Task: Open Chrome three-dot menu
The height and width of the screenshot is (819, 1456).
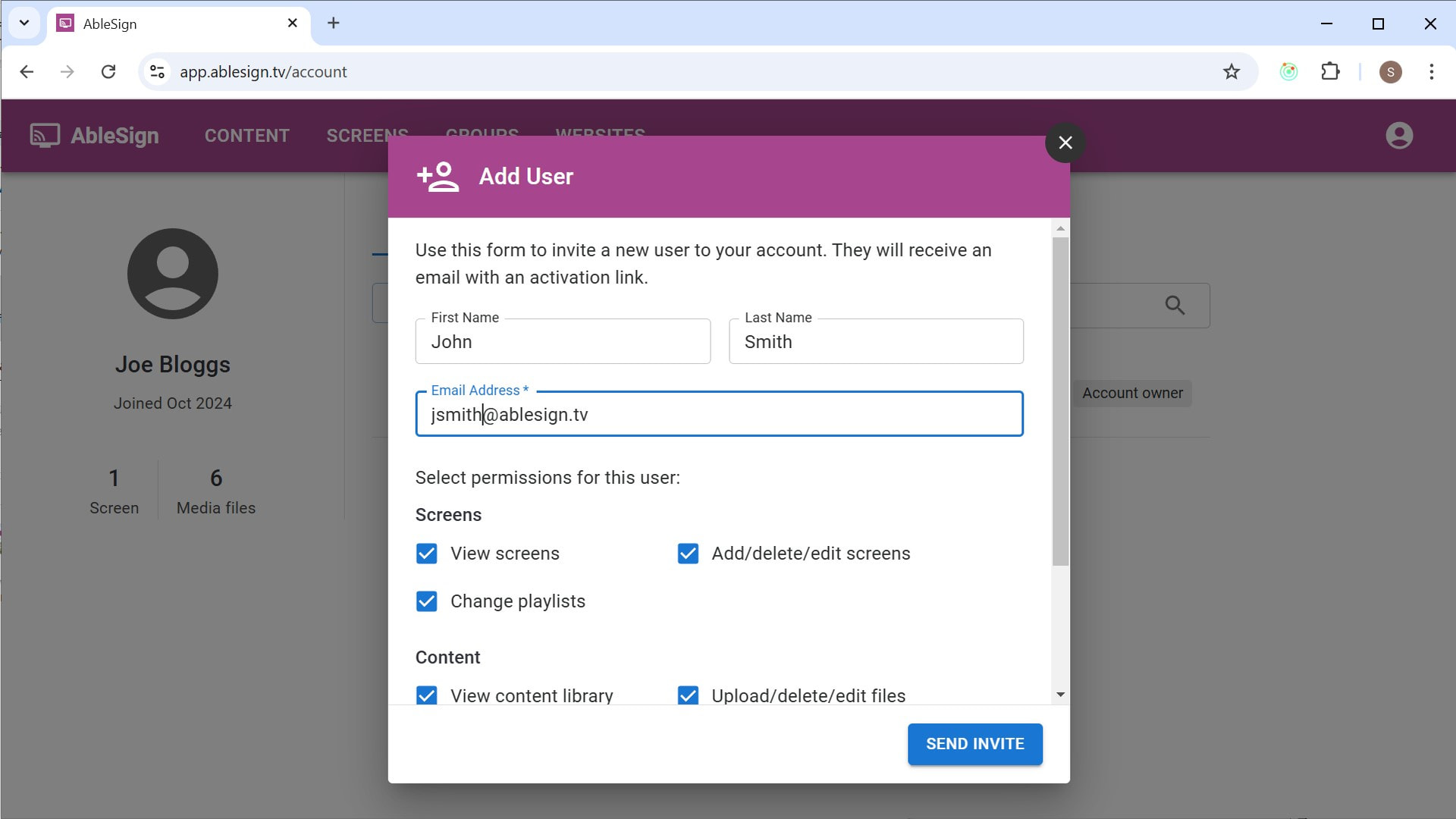Action: (x=1431, y=72)
